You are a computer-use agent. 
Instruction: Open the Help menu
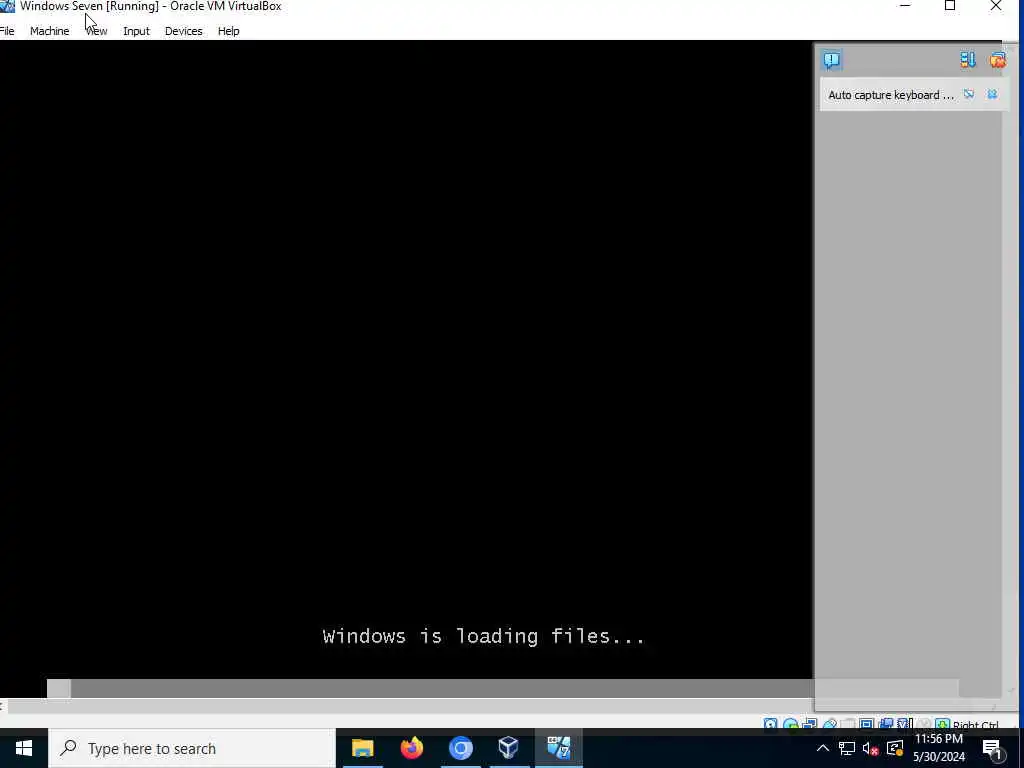tap(229, 31)
